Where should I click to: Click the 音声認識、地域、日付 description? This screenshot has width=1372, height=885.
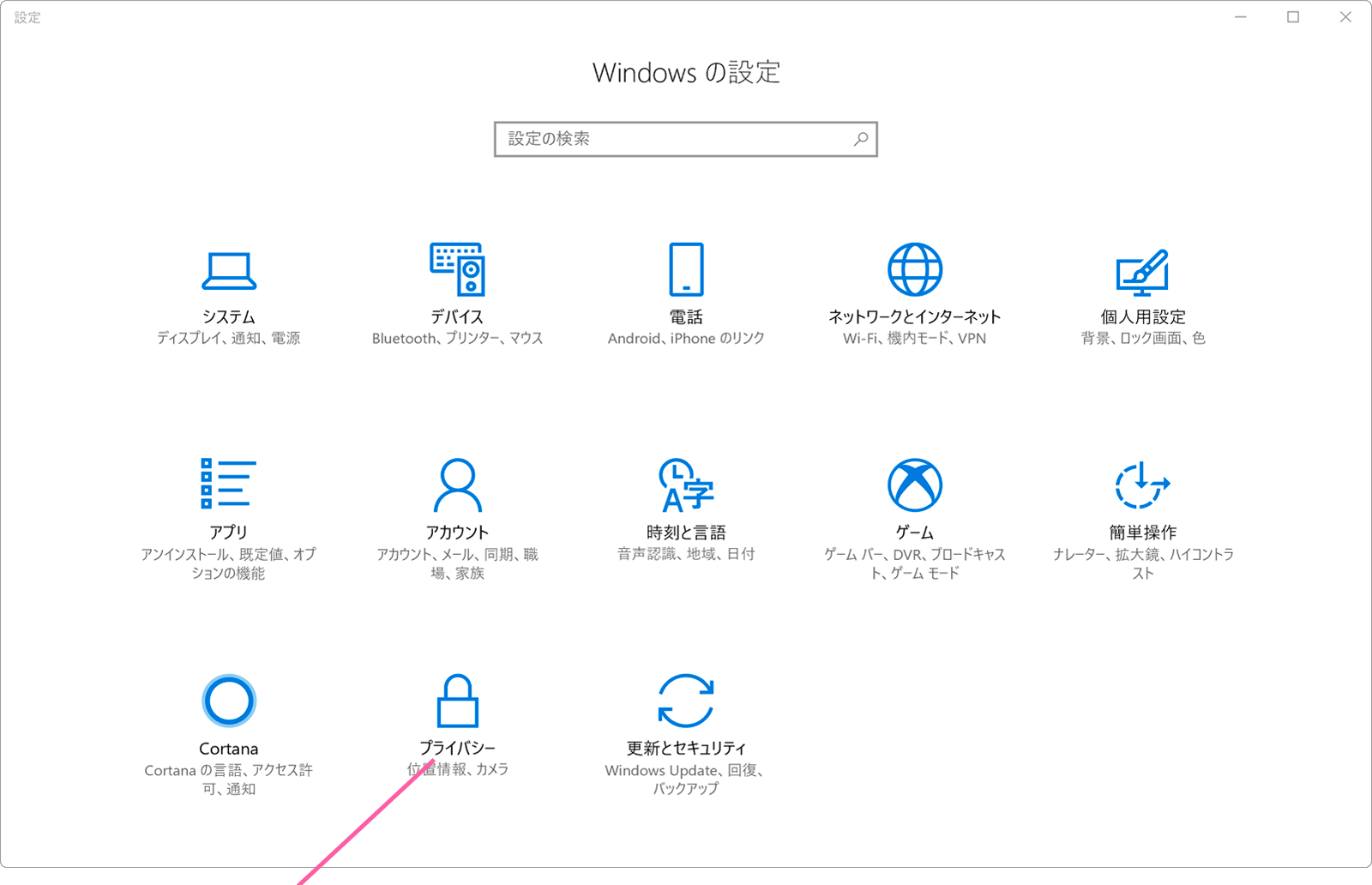686,555
